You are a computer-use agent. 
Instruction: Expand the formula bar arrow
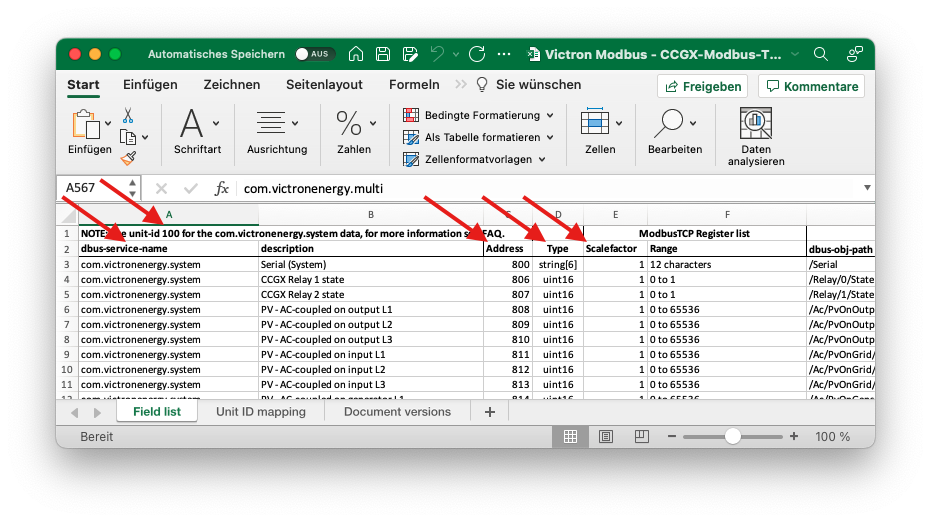867,188
